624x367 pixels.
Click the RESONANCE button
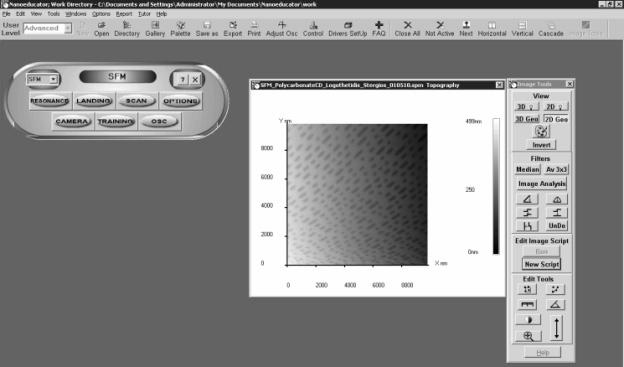(x=50, y=101)
